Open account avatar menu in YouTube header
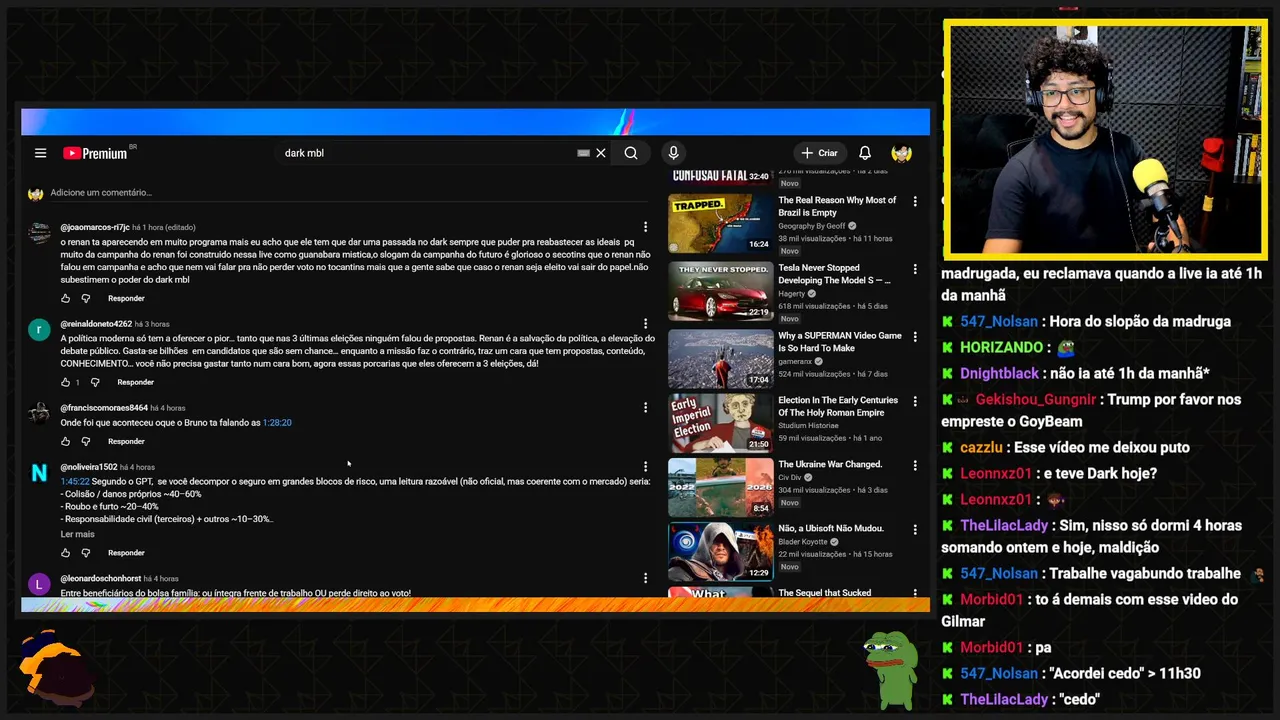The height and width of the screenshot is (720, 1280). pos(902,153)
